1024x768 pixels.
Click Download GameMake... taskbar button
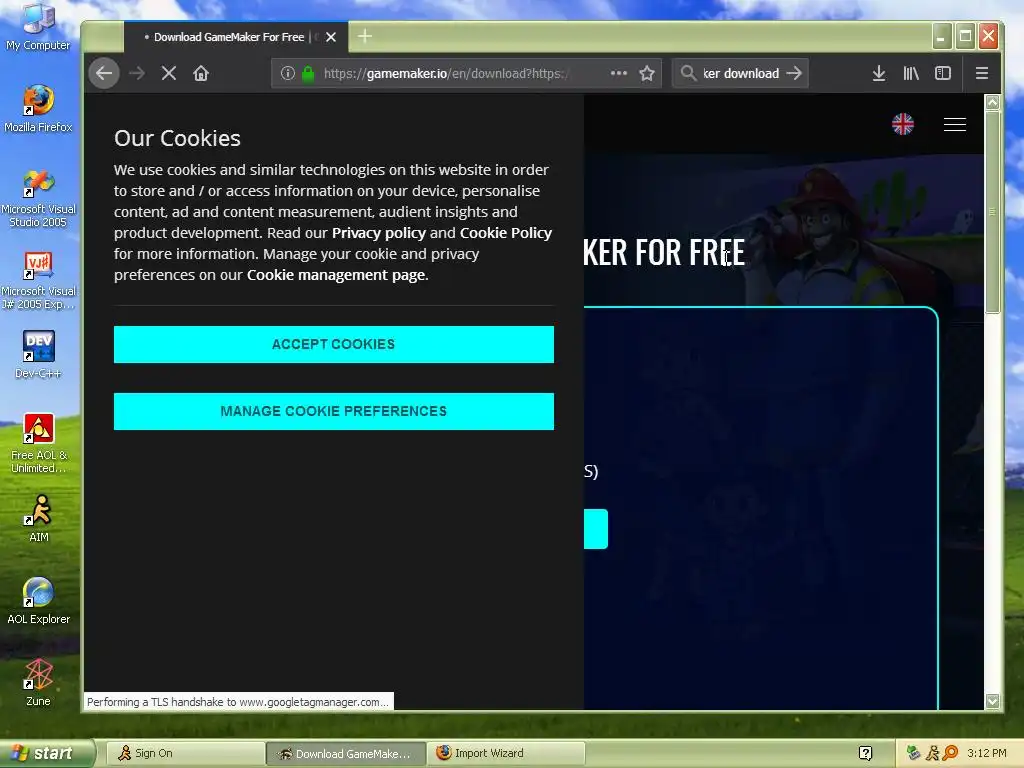point(345,753)
